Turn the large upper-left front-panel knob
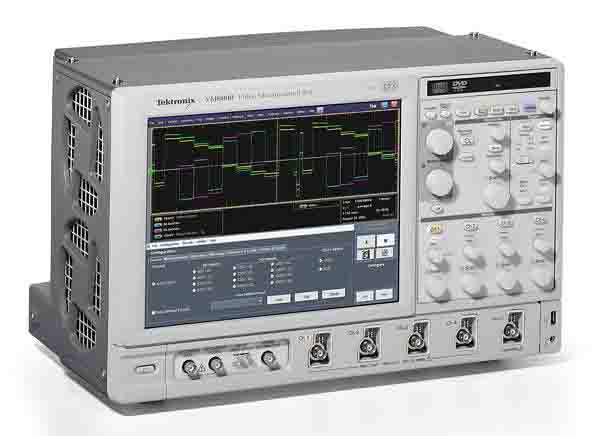Viewport: 600px width, 436px height. pyautogui.click(x=439, y=141)
